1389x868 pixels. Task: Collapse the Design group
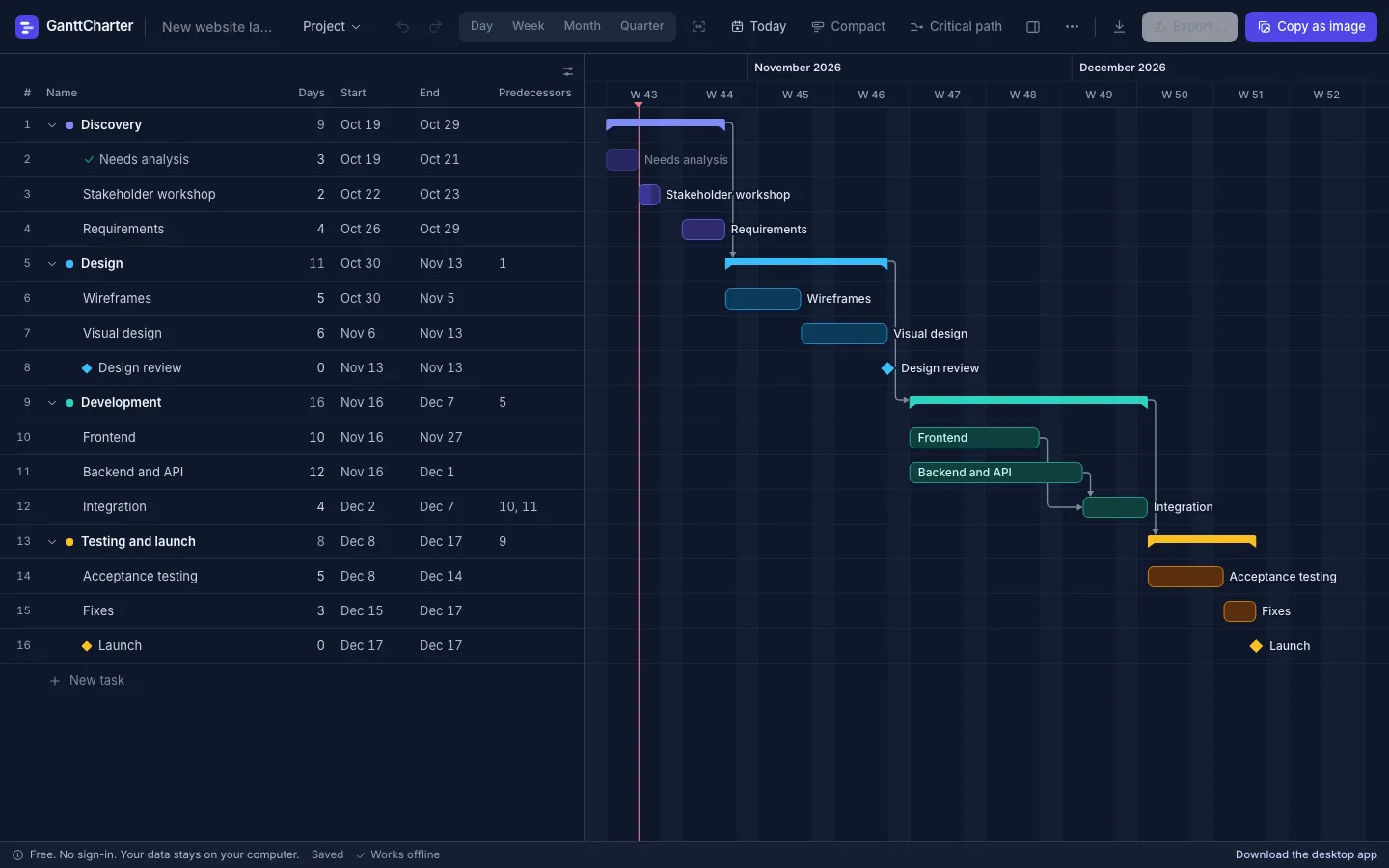52,264
